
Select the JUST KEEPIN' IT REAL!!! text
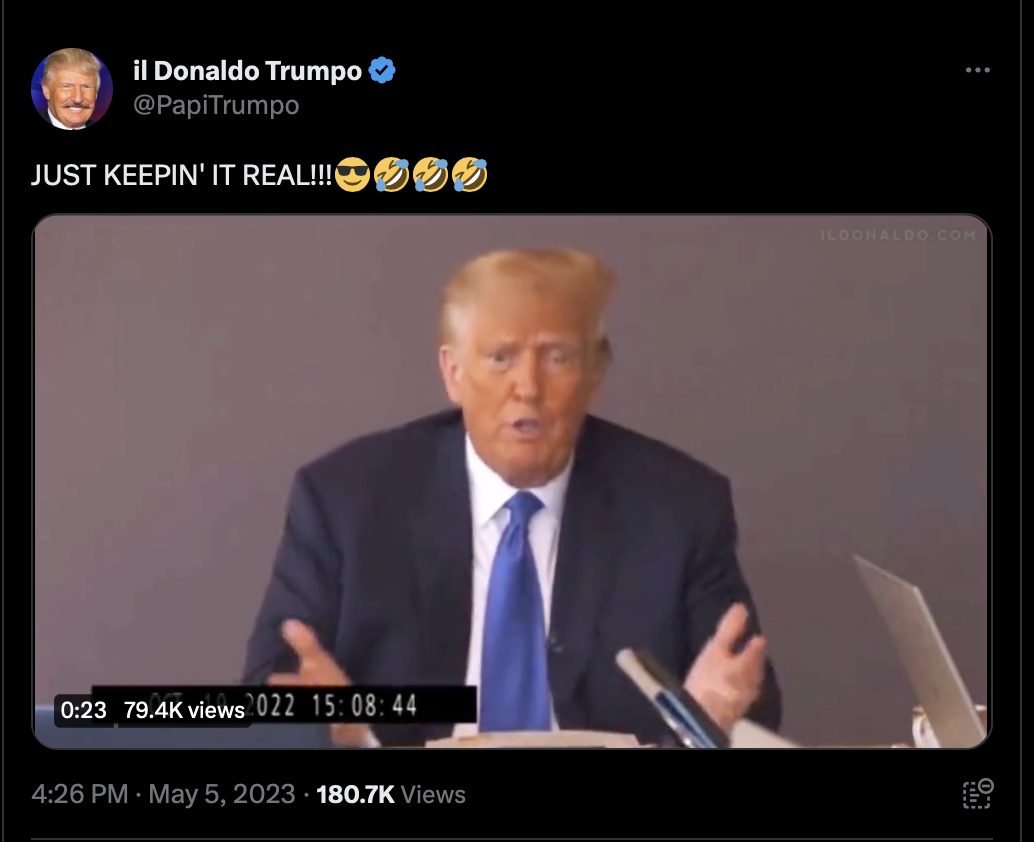181,175
